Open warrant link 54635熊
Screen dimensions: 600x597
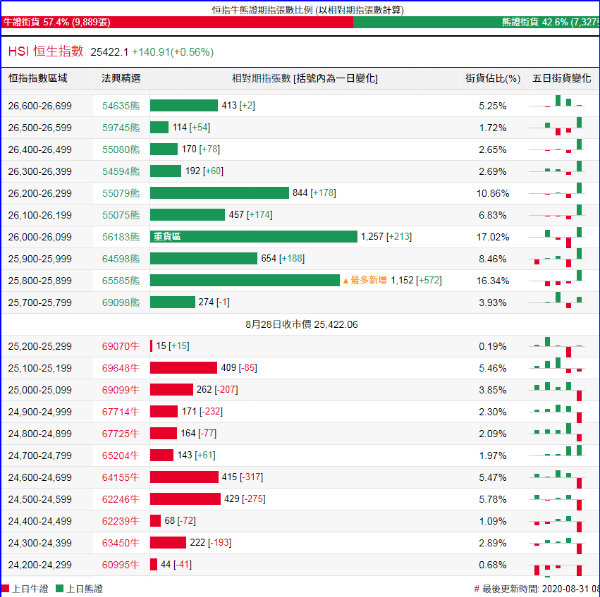point(121,106)
